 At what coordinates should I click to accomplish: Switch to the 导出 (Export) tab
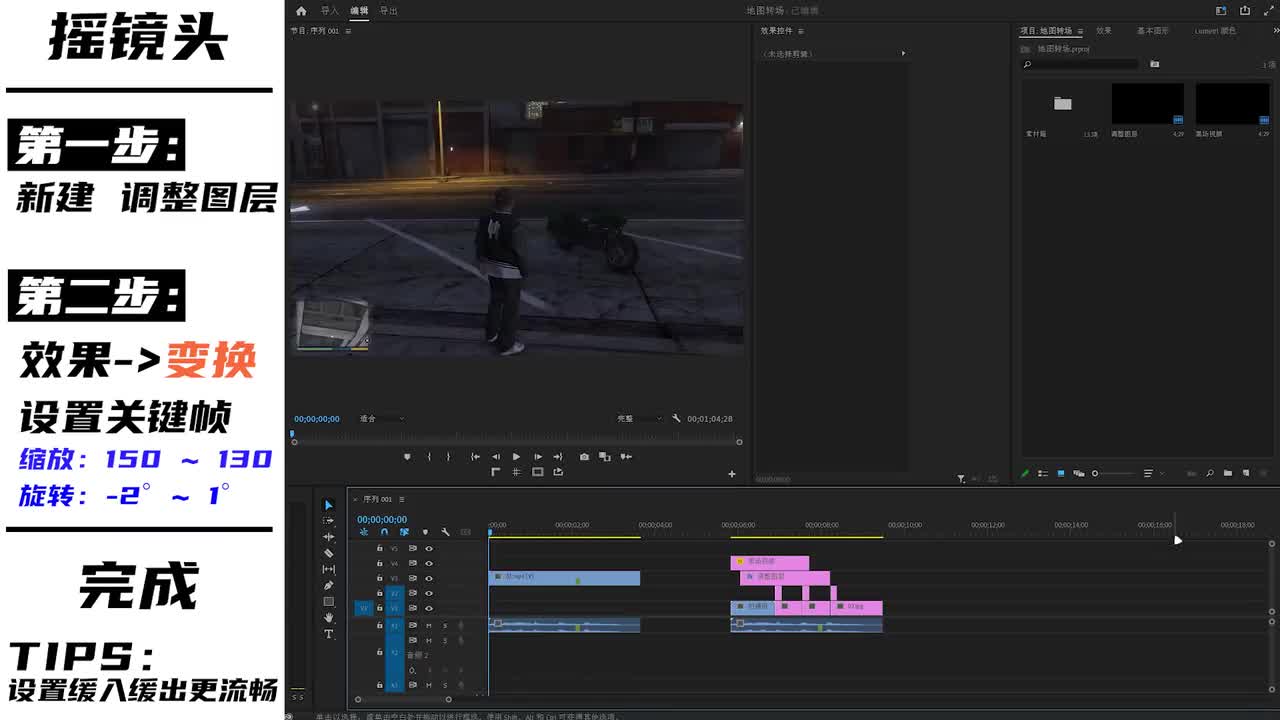[x=388, y=11]
